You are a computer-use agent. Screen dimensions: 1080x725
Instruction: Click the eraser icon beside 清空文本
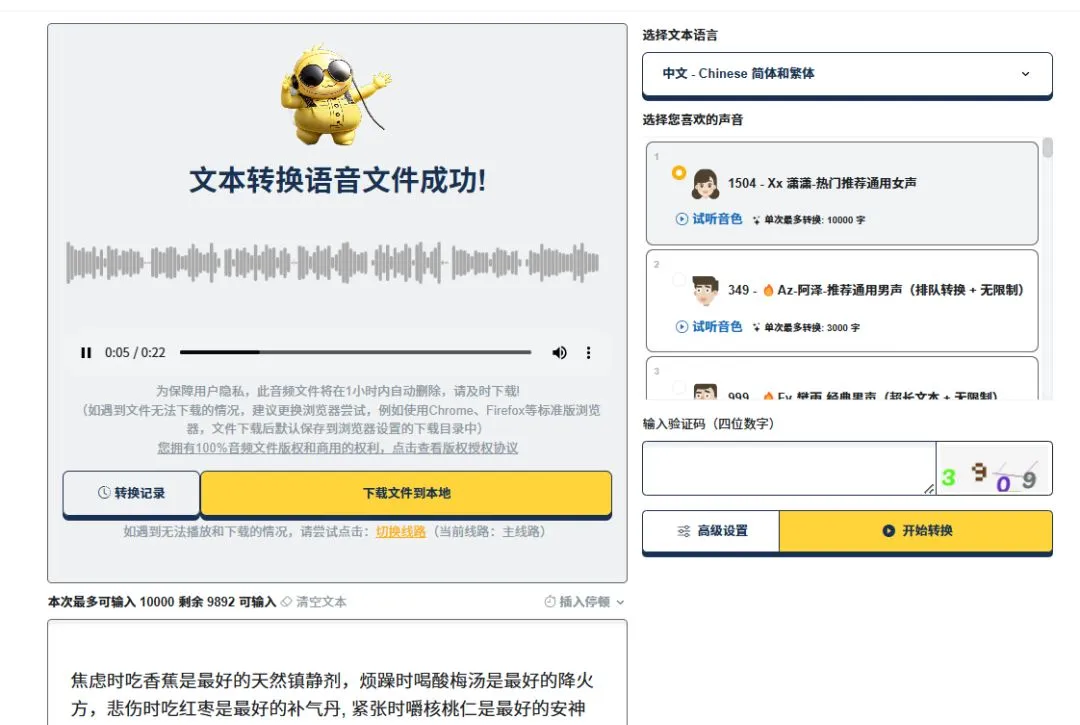[287, 602]
